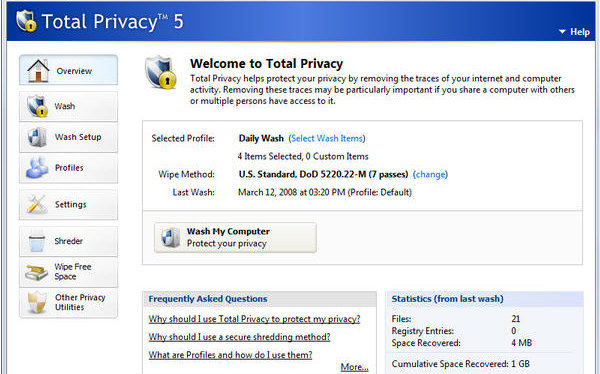Click the Wipe Free Space drive icon
Image resolution: width=600 pixels, height=374 pixels.
pyautogui.click(x=37, y=272)
